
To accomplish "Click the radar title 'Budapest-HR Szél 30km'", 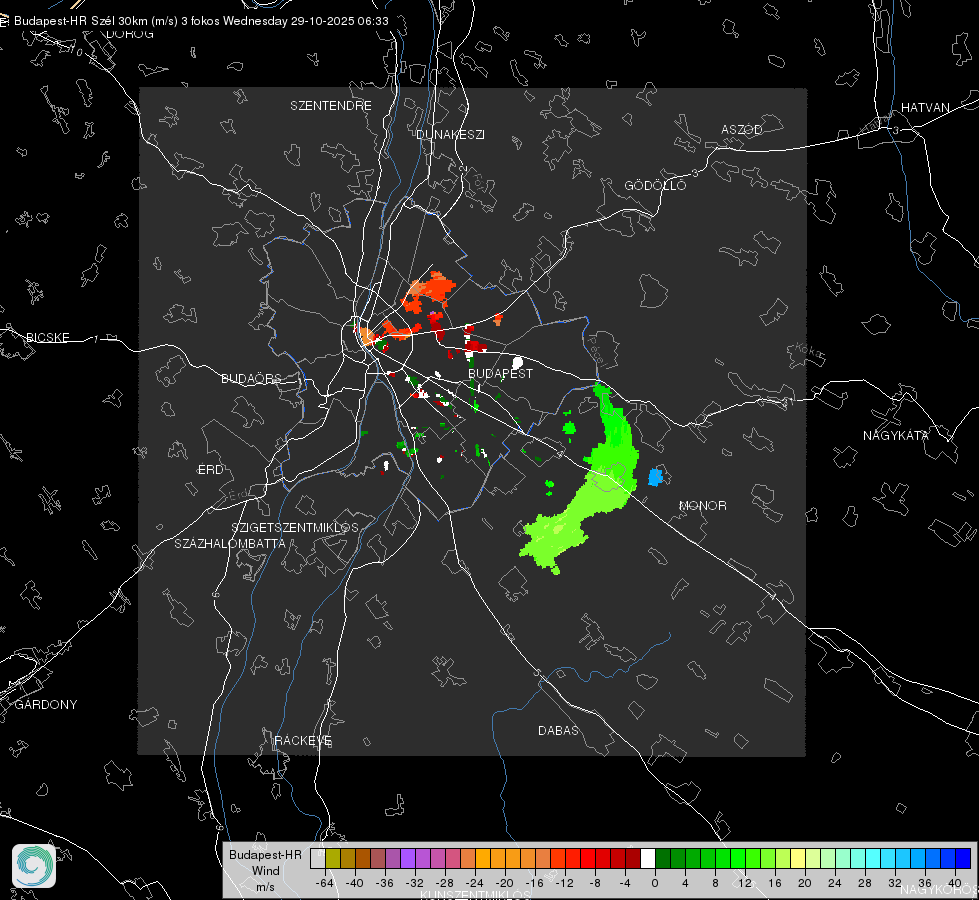I will (x=81, y=21).
